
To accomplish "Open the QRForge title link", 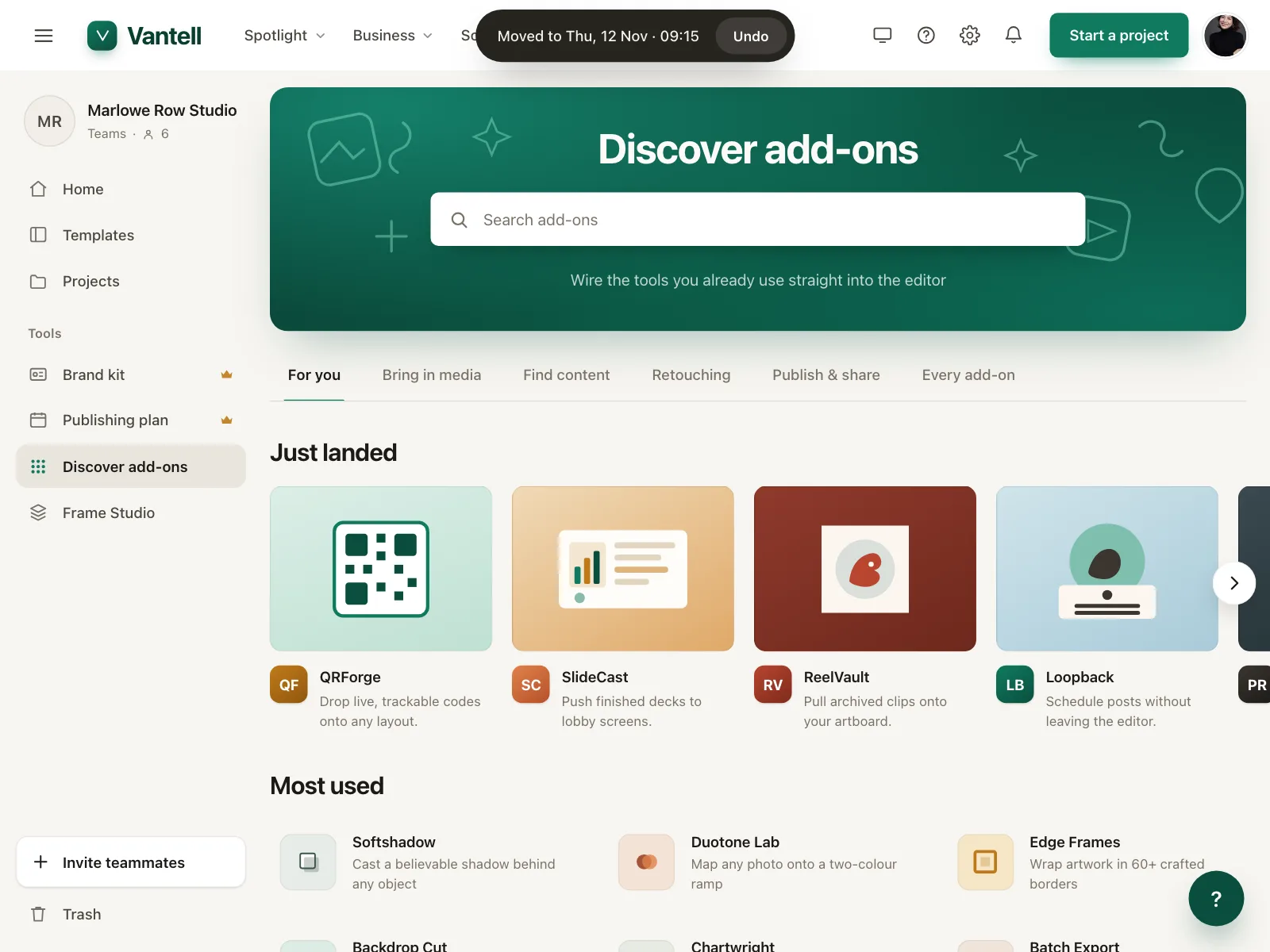I will [x=350, y=678].
